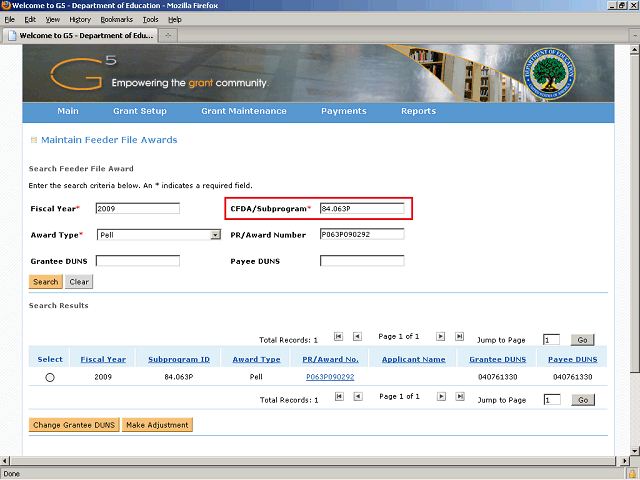Open the Main navigation tab
This screenshot has height=480, width=640.
(68, 111)
